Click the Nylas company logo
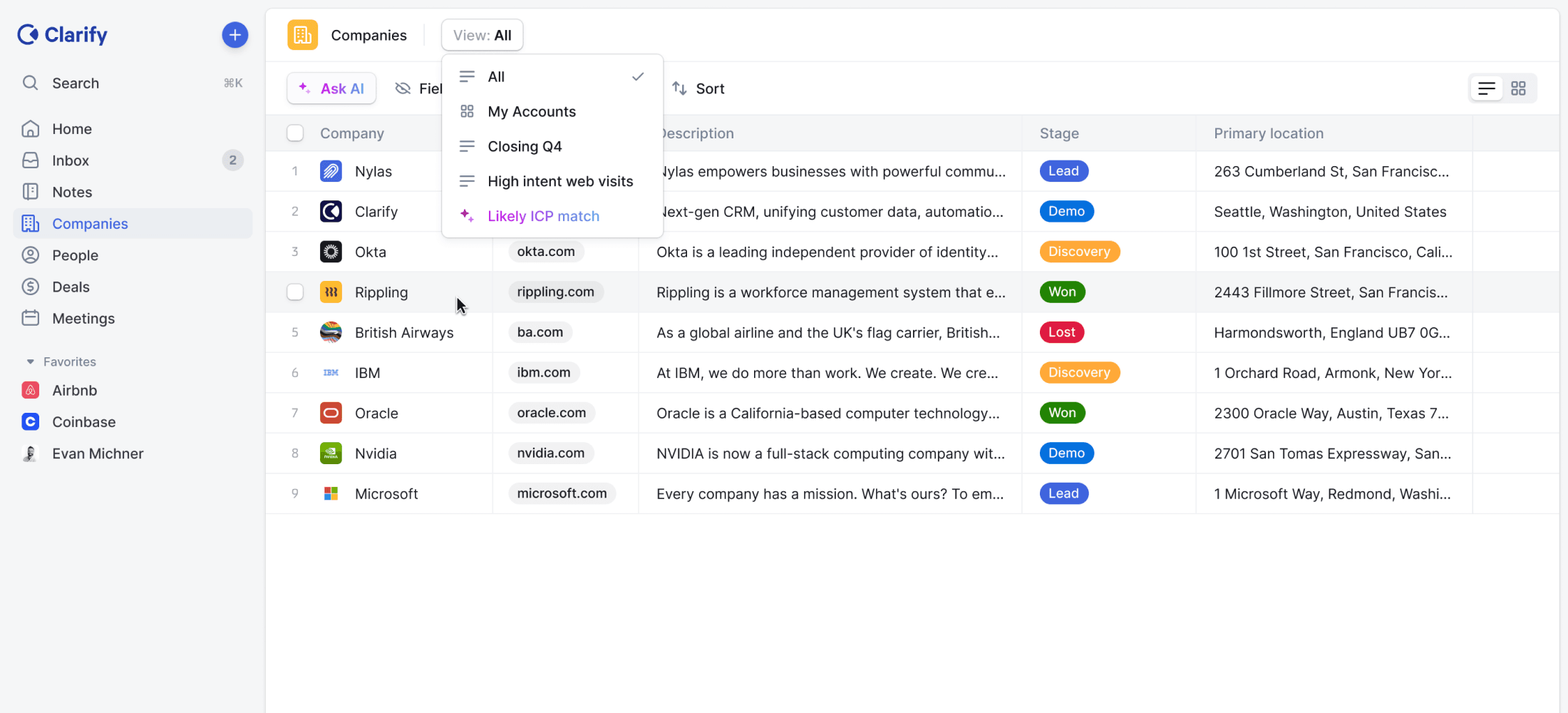The width and height of the screenshot is (1568, 713). tap(331, 171)
